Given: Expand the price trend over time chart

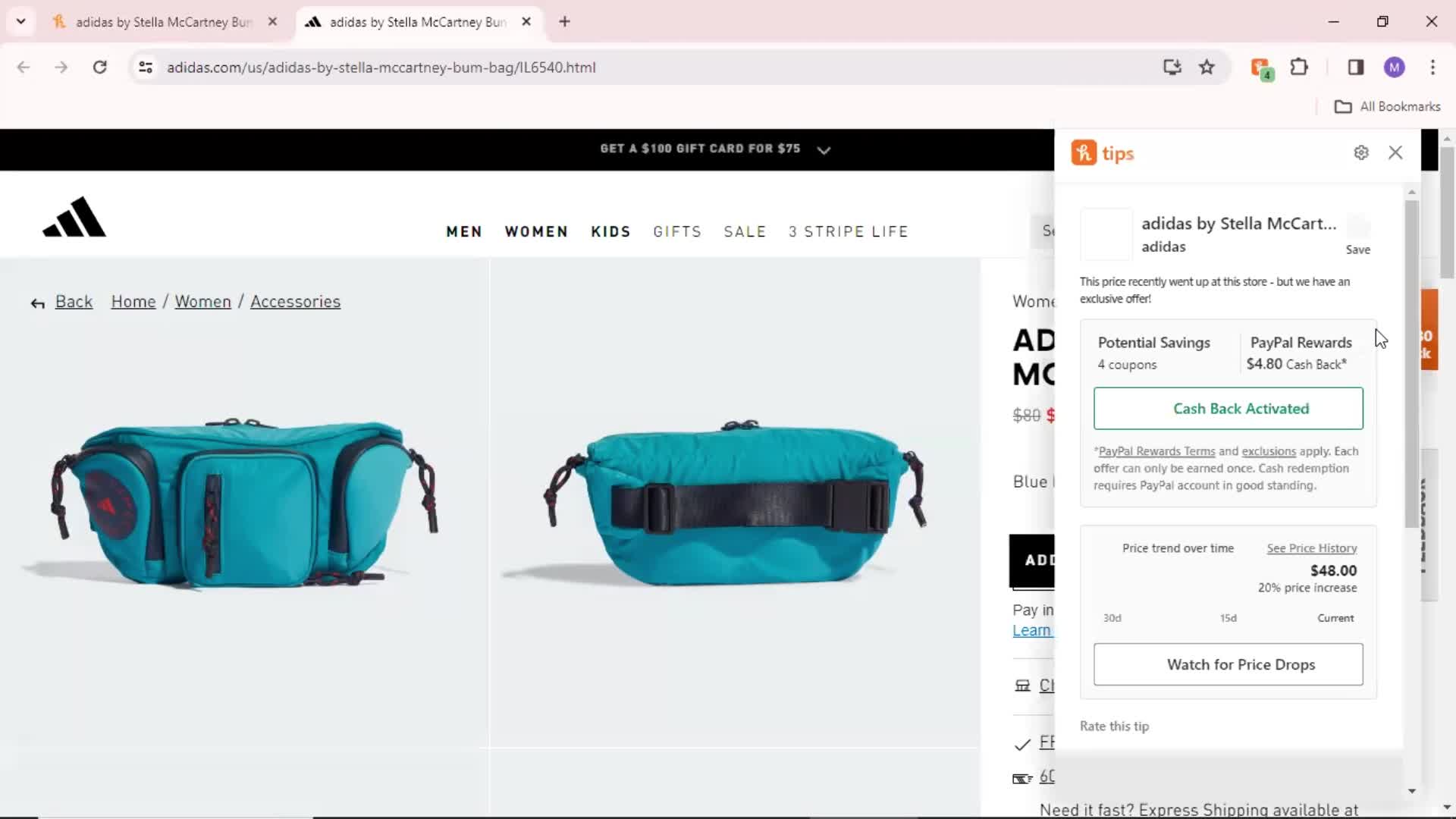Looking at the screenshot, I should [1312, 547].
